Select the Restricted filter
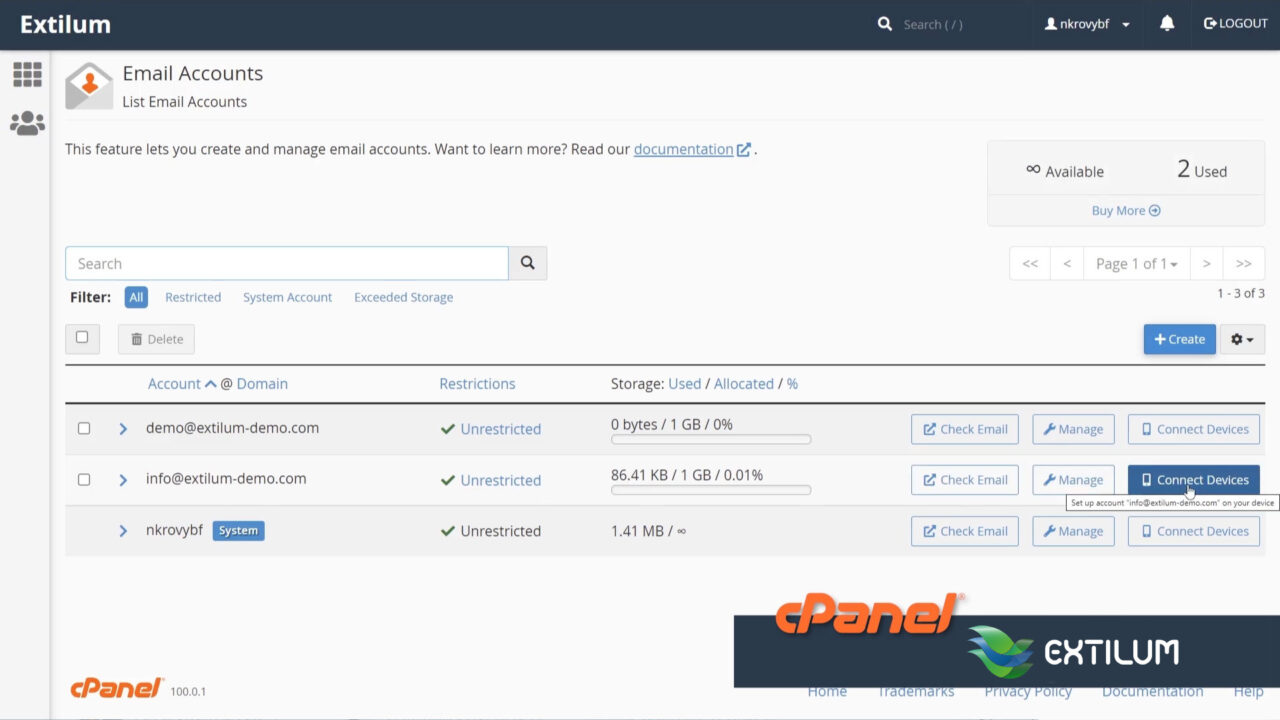Screen dimensions: 1280x720 tap(193, 297)
